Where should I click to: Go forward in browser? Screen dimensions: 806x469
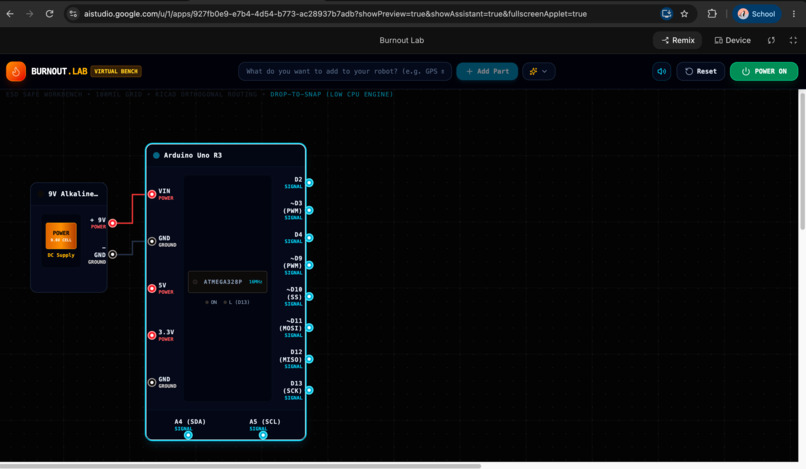pos(29,14)
